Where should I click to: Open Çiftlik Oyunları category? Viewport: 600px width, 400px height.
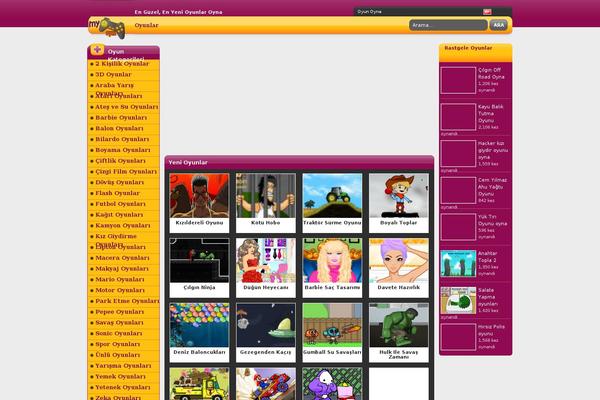click(x=120, y=161)
